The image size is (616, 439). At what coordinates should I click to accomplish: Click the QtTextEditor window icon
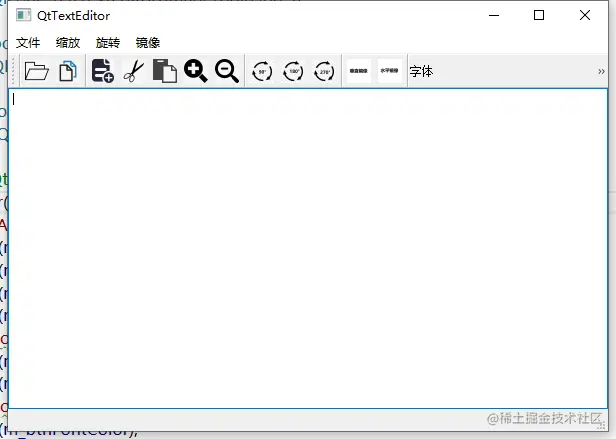(x=24, y=15)
